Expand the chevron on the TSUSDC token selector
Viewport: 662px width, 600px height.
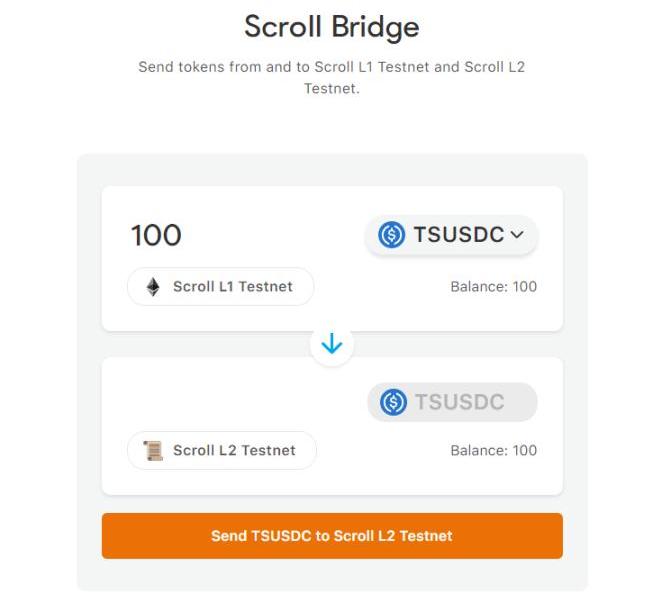click(517, 236)
